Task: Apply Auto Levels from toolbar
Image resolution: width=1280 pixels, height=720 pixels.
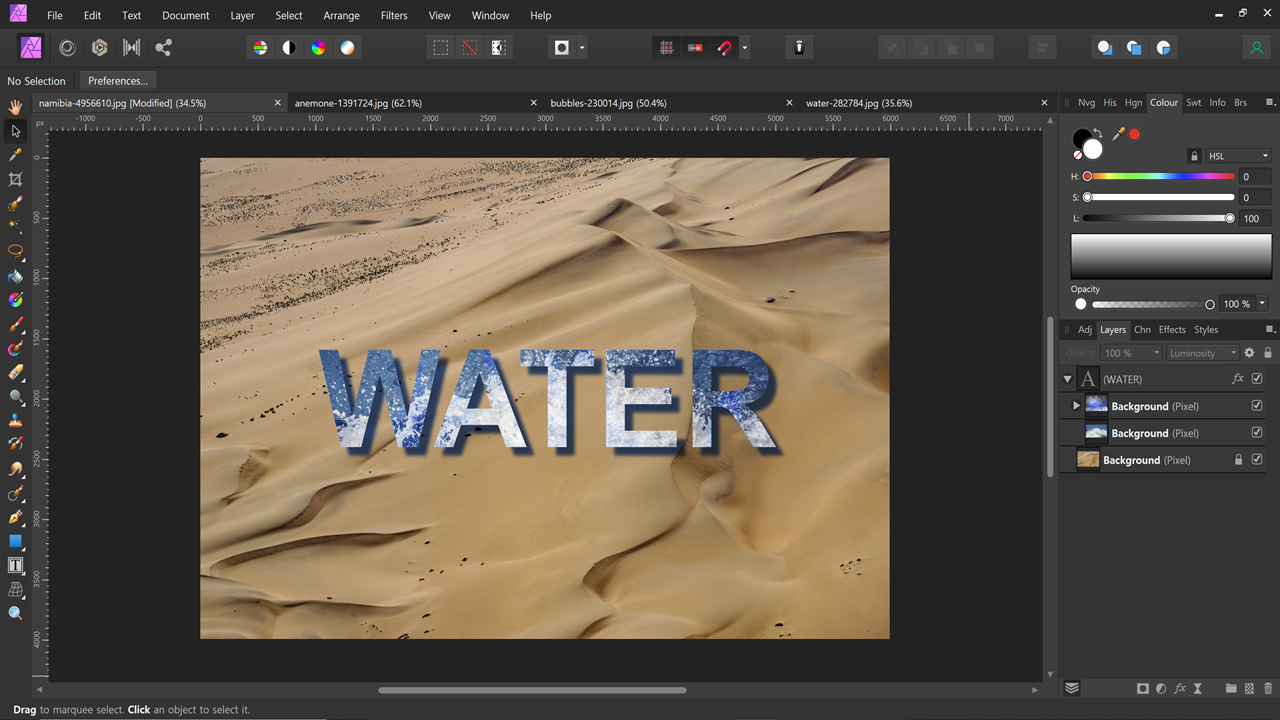Action: point(260,47)
